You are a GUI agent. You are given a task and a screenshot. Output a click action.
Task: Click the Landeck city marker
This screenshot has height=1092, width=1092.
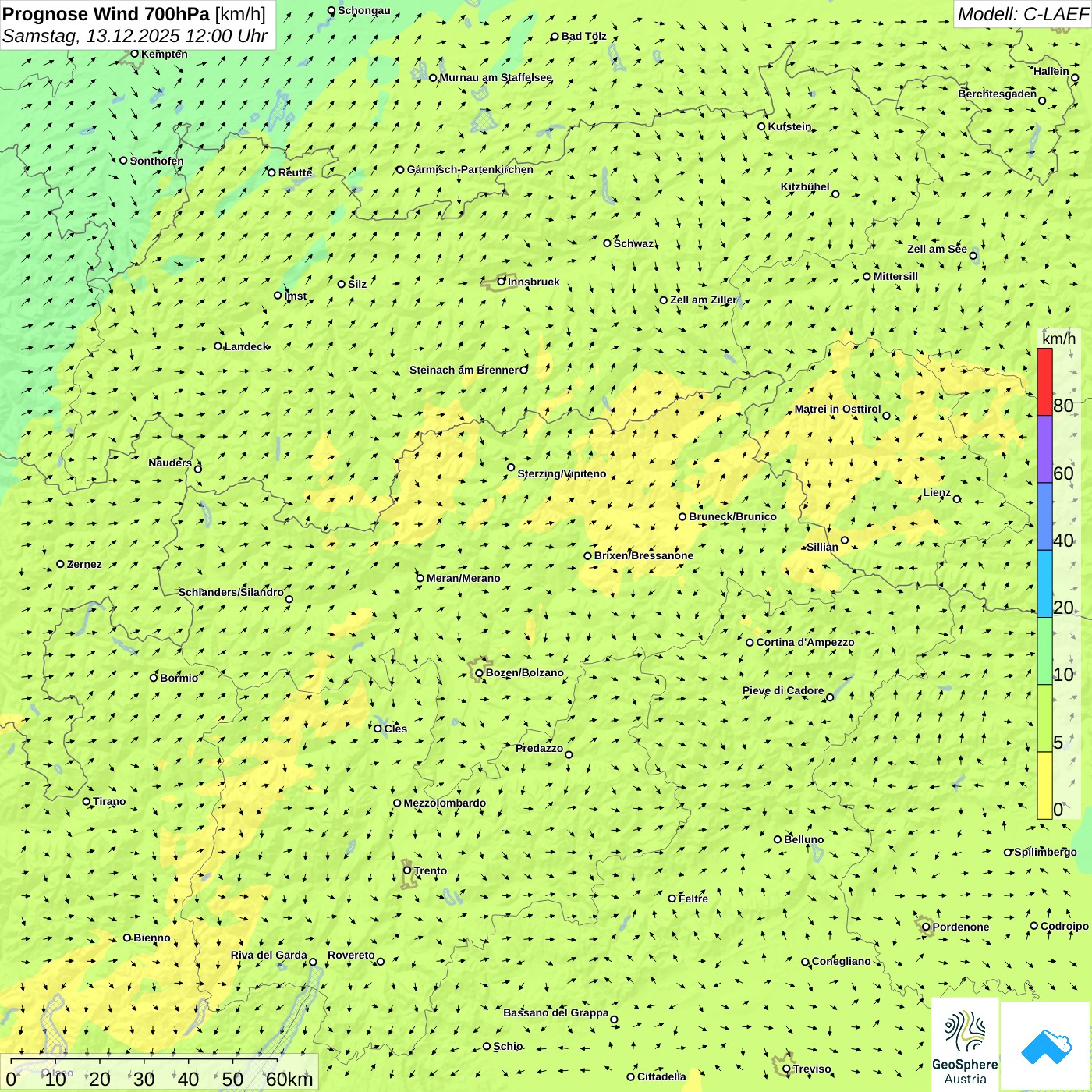tap(218, 346)
